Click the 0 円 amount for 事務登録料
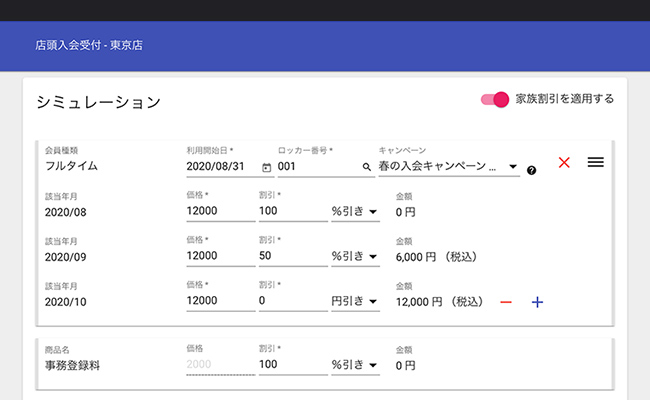Image resolution: width=650 pixels, height=400 pixels. pyautogui.click(x=405, y=366)
